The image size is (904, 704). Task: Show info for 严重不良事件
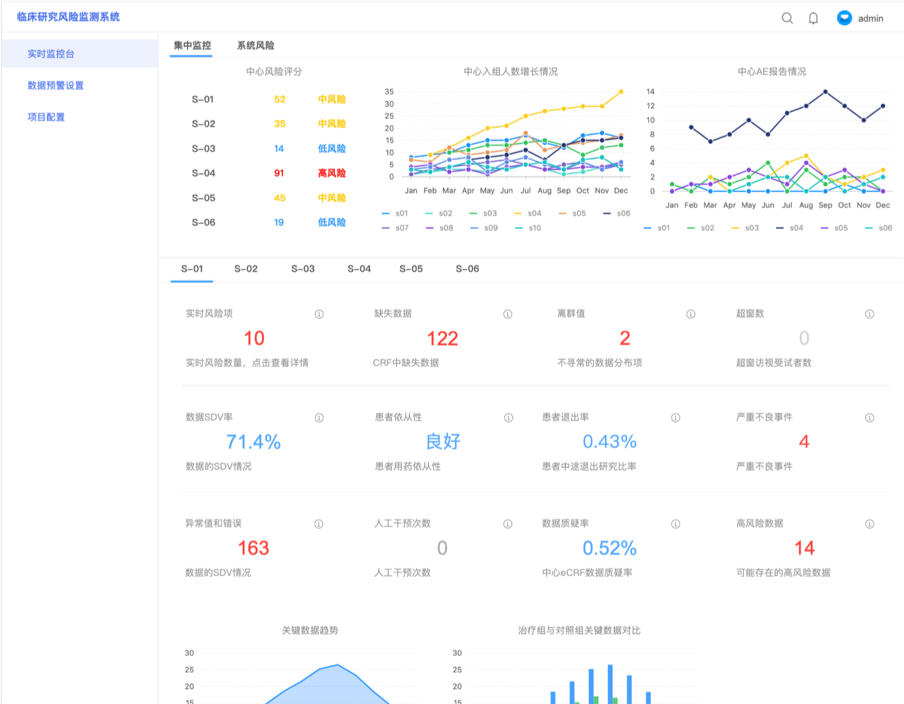869,418
